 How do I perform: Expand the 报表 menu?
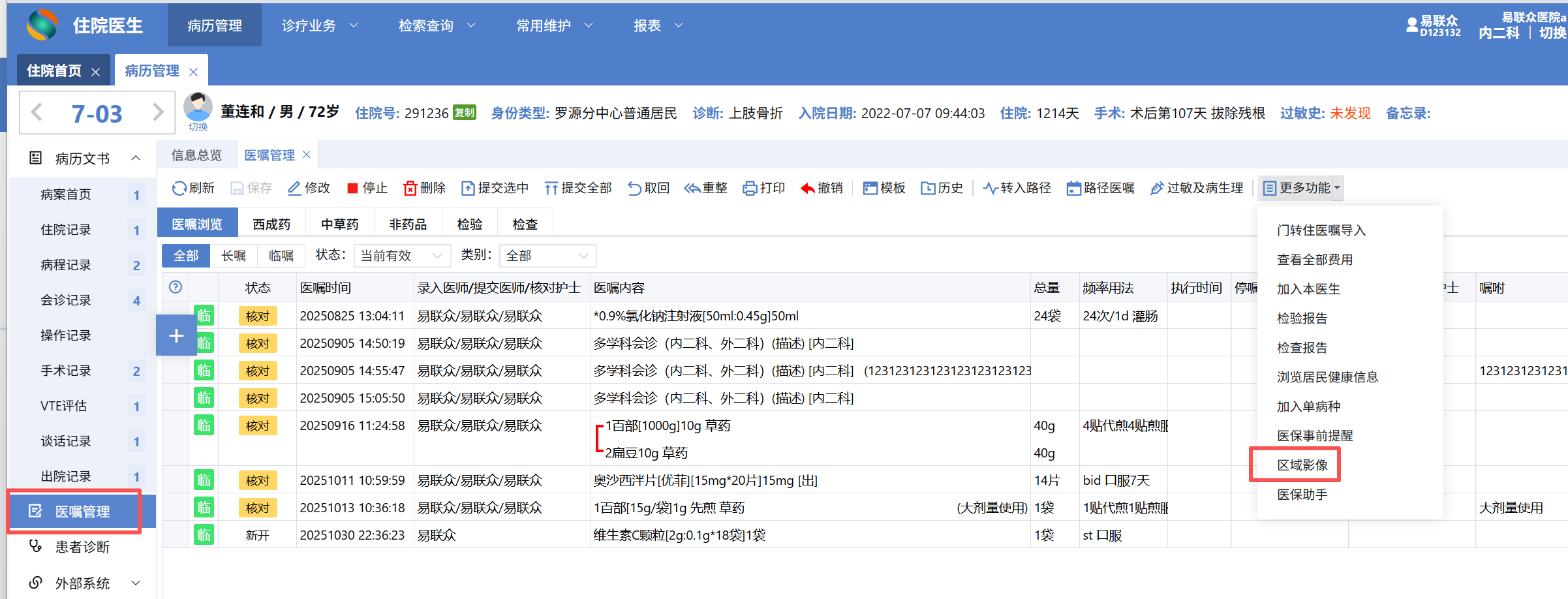(x=658, y=25)
